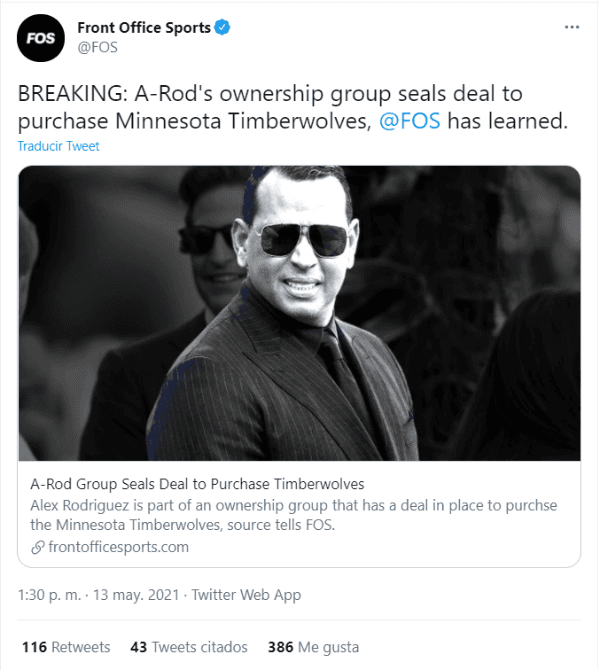Screen dimensions: 600x670
Task: Click the 13 may. 2021 date
Action: pyautogui.click(x=136, y=595)
